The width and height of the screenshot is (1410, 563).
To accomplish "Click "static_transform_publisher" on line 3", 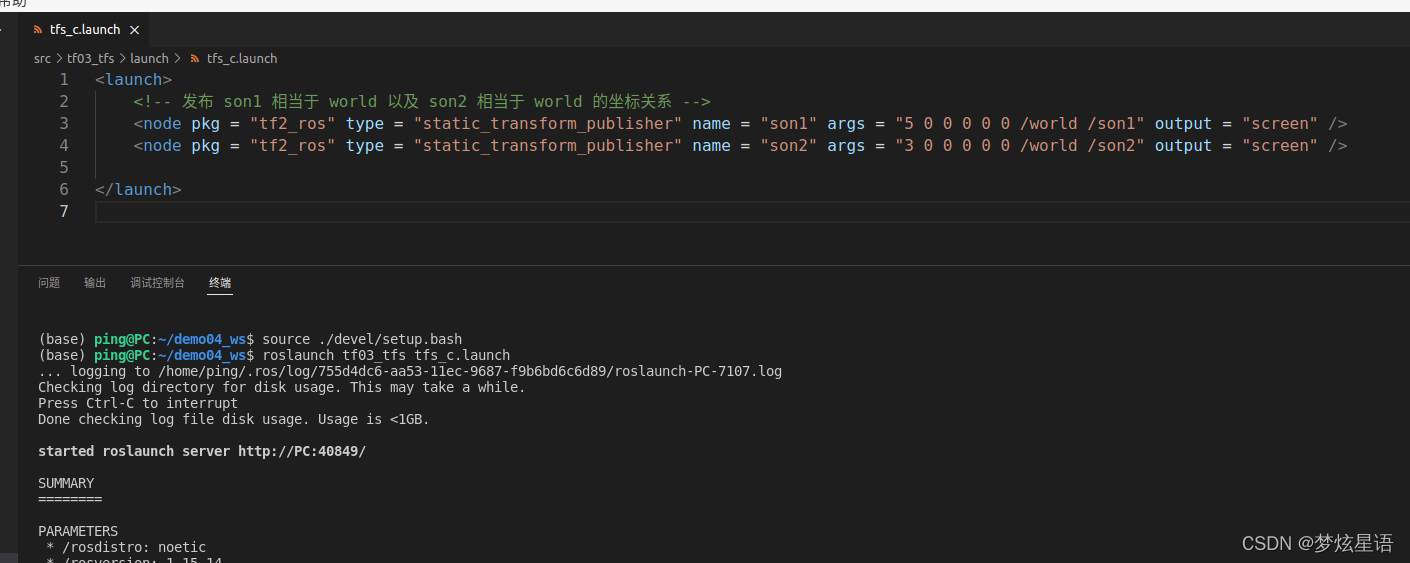I will pos(546,124).
